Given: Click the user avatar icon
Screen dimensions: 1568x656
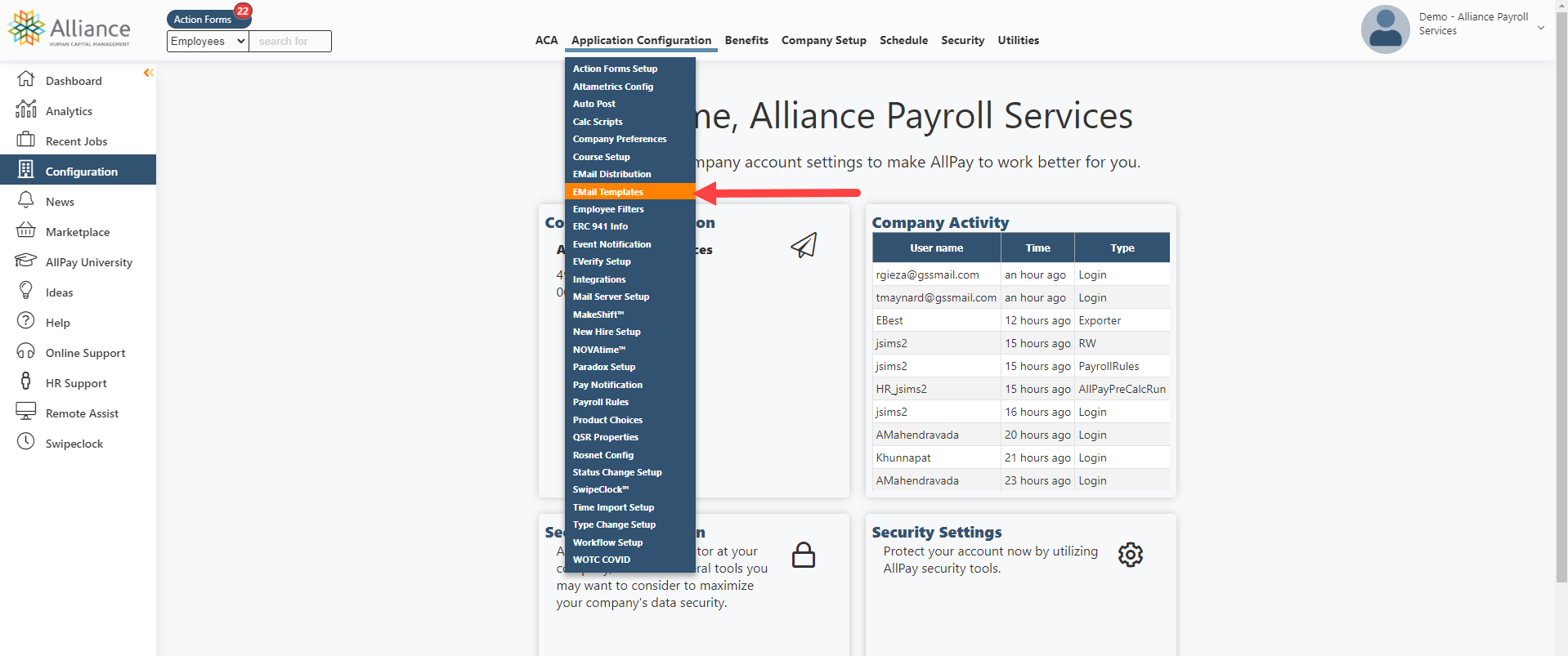Looking at the screenshot, I should 1385,29.
